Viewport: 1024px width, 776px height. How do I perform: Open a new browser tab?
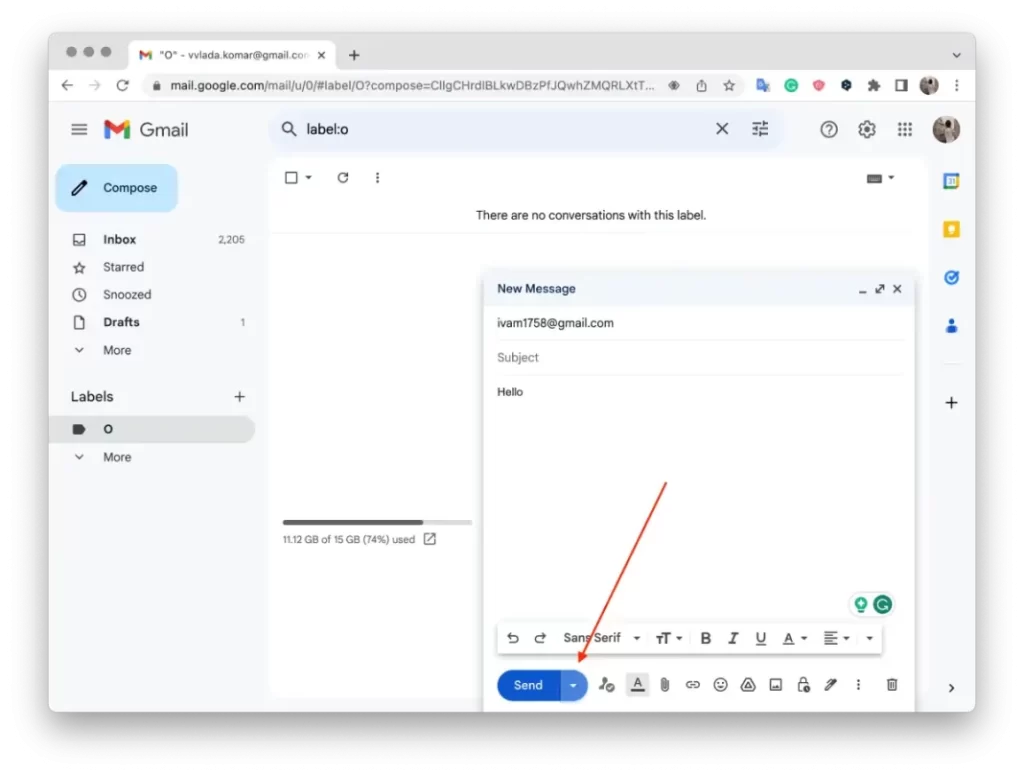[354, 56]
